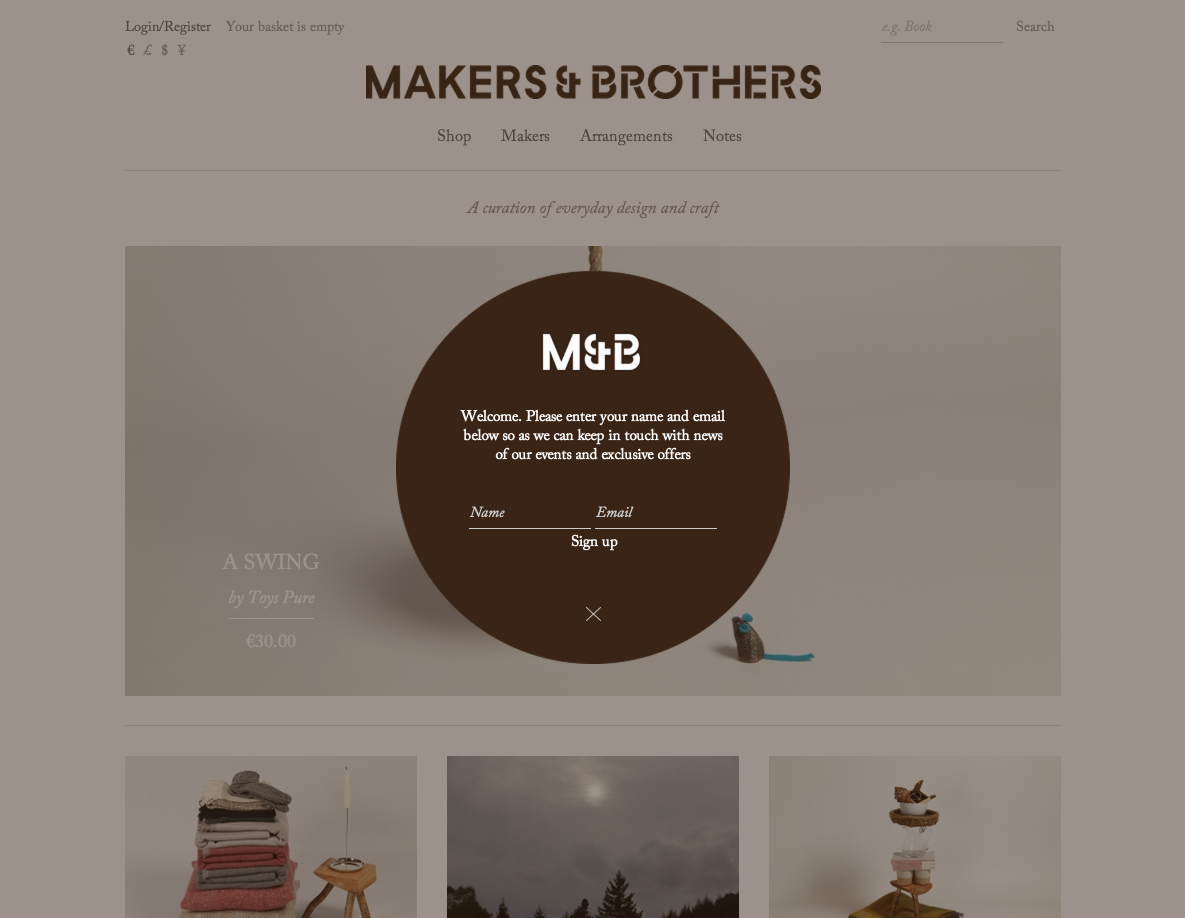The width and height of the screenshot is (1185, 918).
Task: Open the stacked blankets product thumbnail
Action: pyautogui.click(x=271, y=837)
